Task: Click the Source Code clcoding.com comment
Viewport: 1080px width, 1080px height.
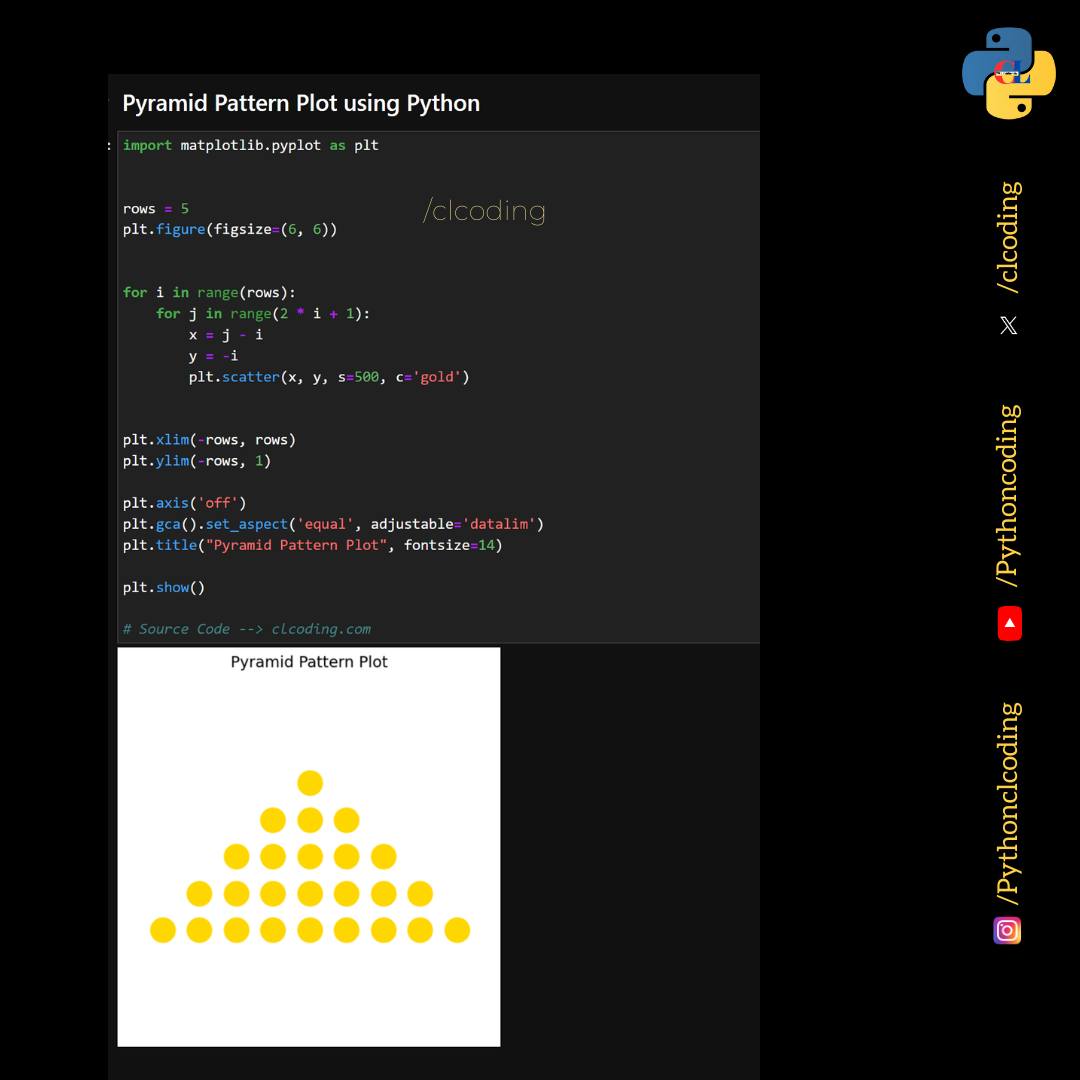Action: 247,629
